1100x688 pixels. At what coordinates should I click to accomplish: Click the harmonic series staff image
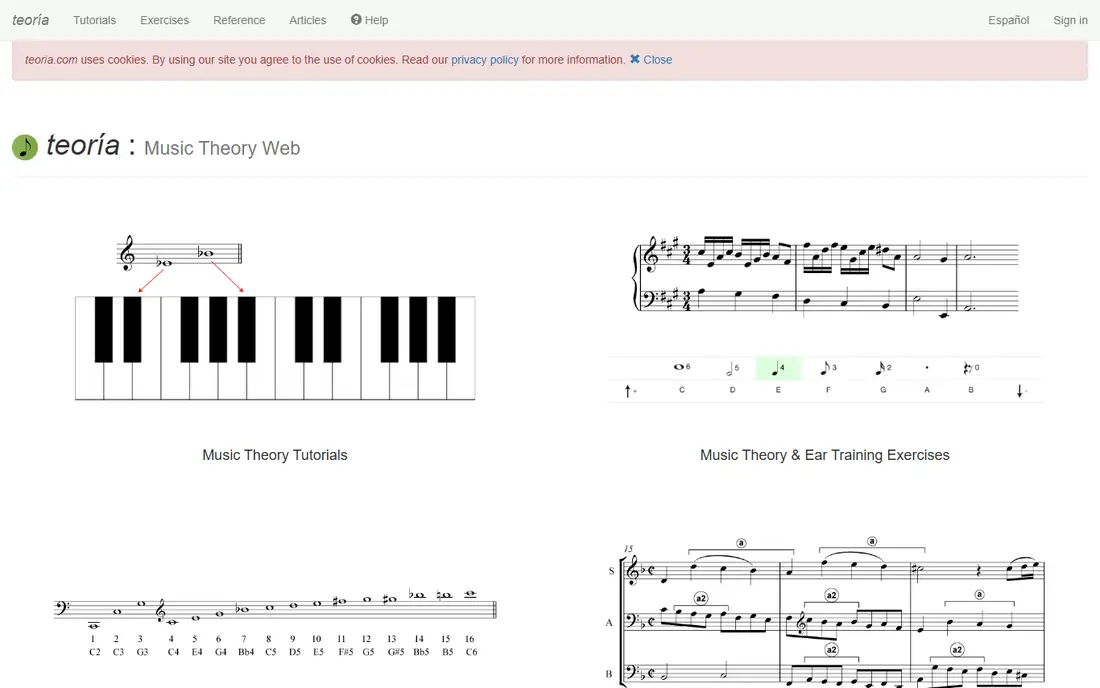pos(275,623)
